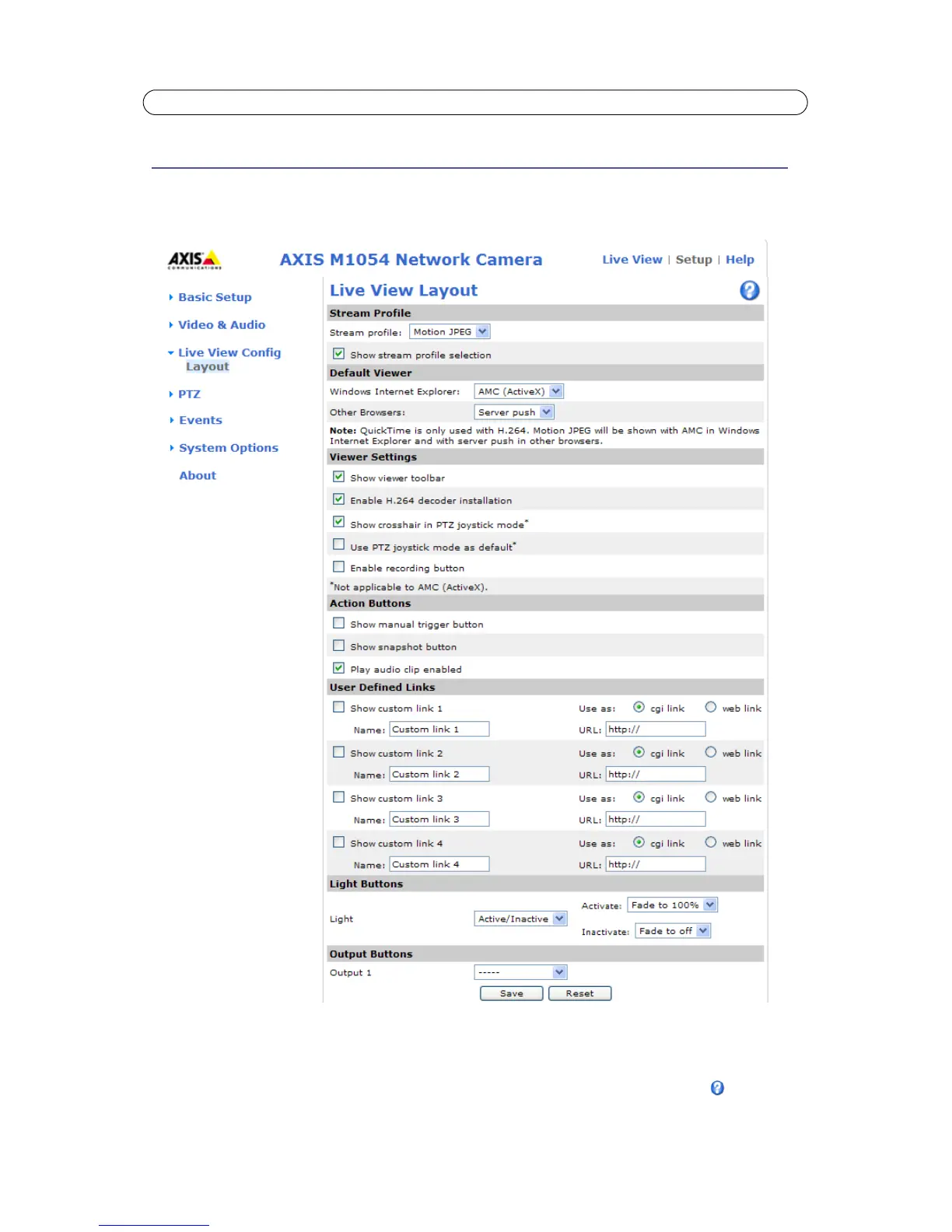Uncheck Enable H.264 decoder installation
952x1232 pixels.
pos(338,499)
